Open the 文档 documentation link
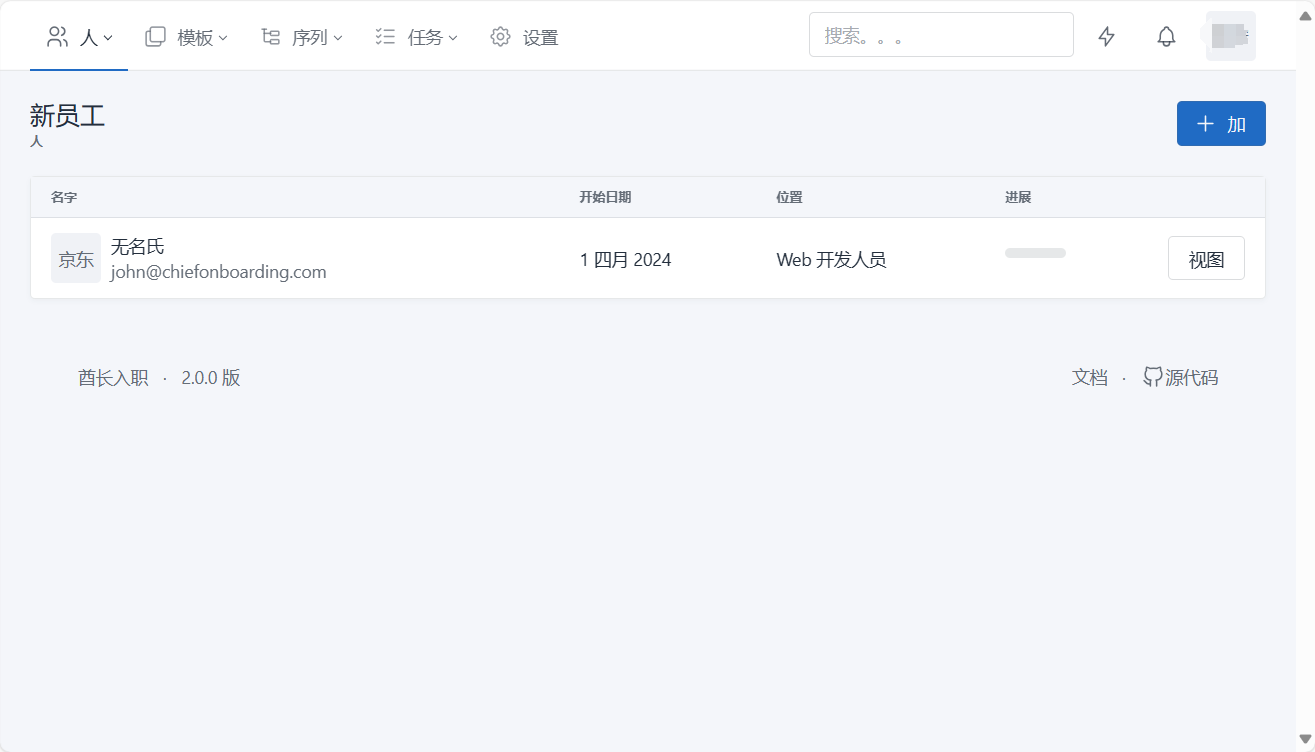Viewport: 1315px width, 752px height. click(1089, 377)
